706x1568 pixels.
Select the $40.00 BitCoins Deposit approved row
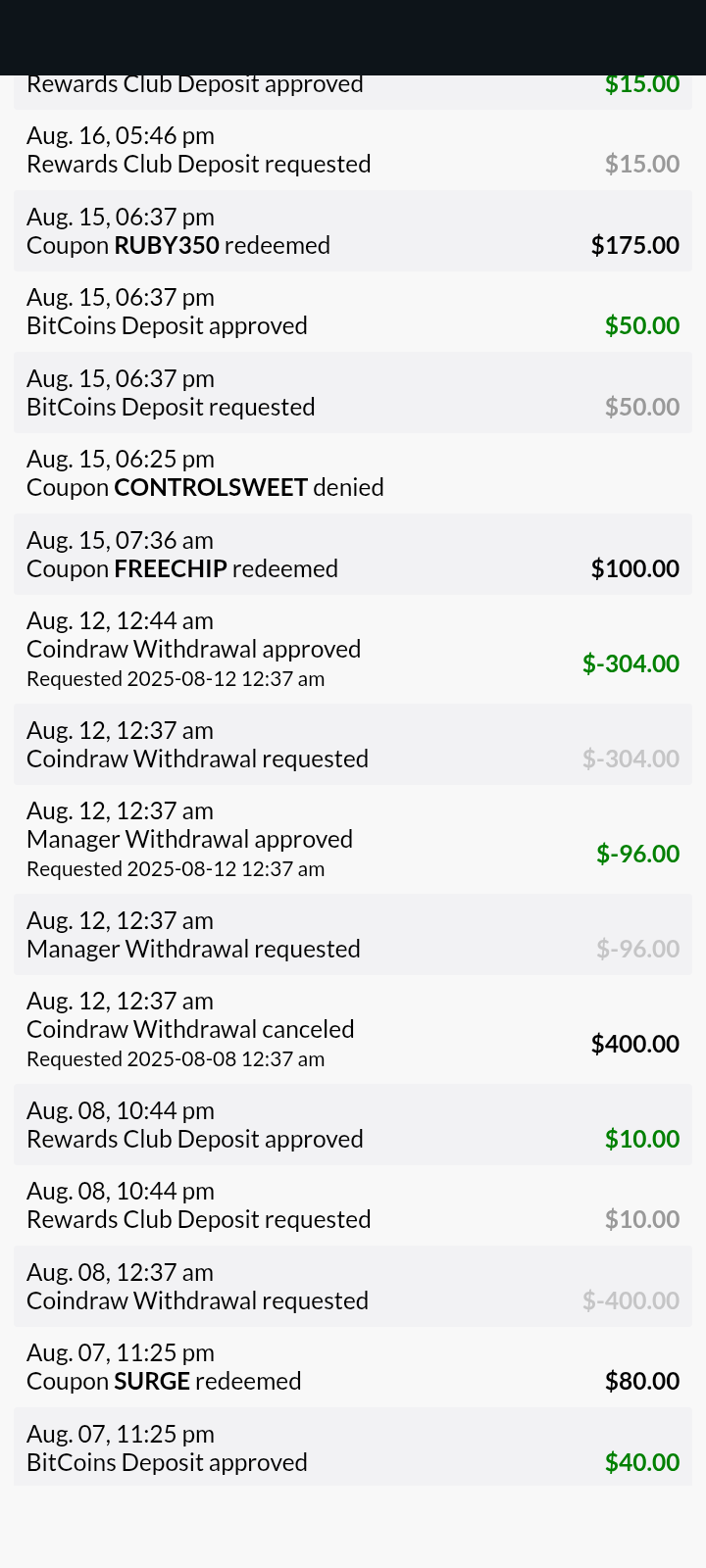pos(353,1448)
